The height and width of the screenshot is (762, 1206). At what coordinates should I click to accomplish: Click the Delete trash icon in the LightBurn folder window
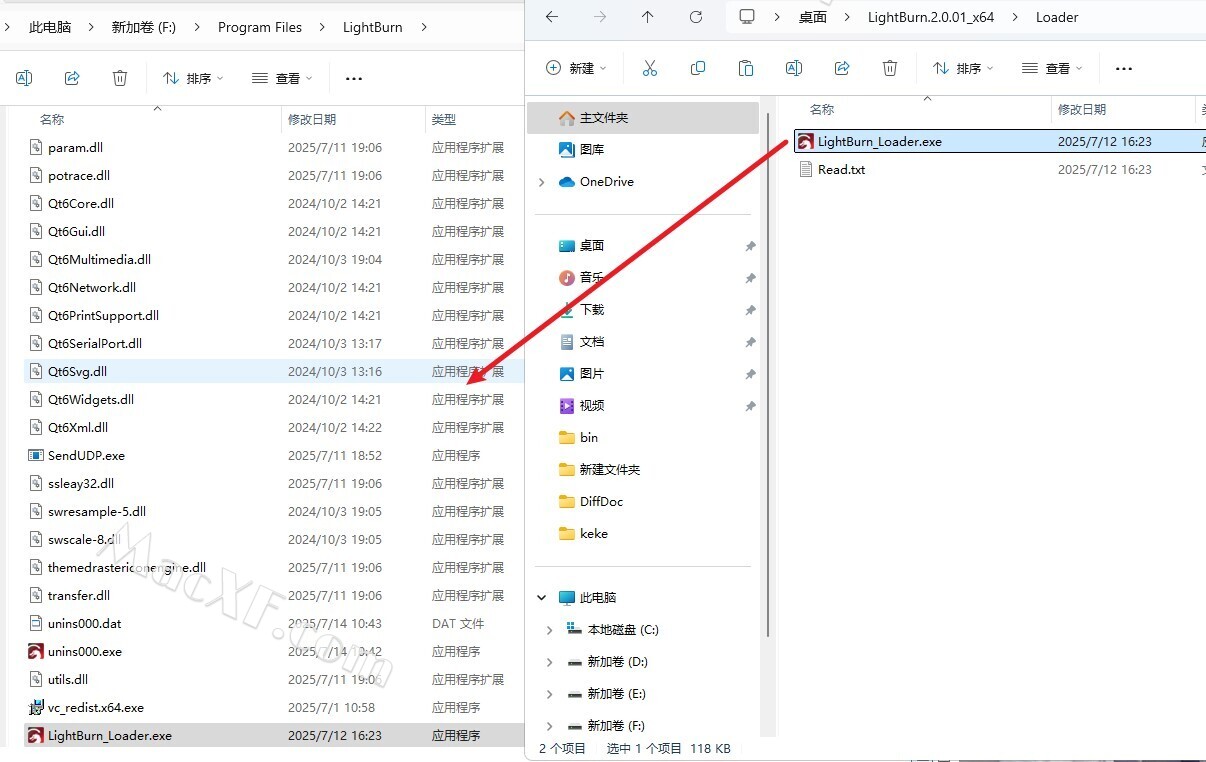pos(120,78)
